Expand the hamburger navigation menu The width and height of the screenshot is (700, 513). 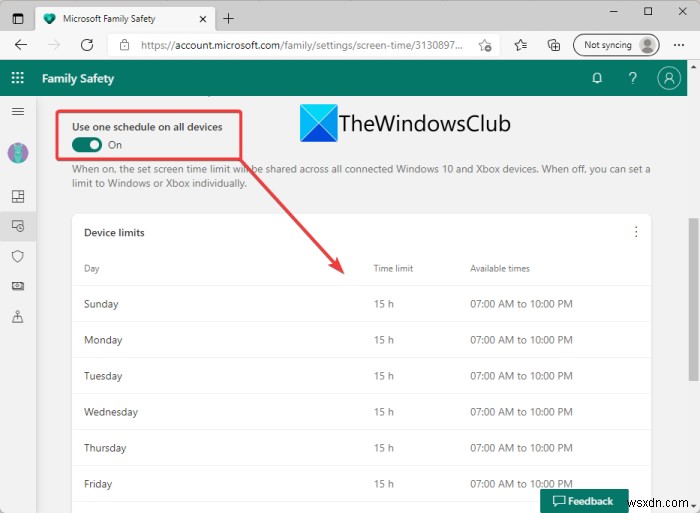(x=18, y=112)
